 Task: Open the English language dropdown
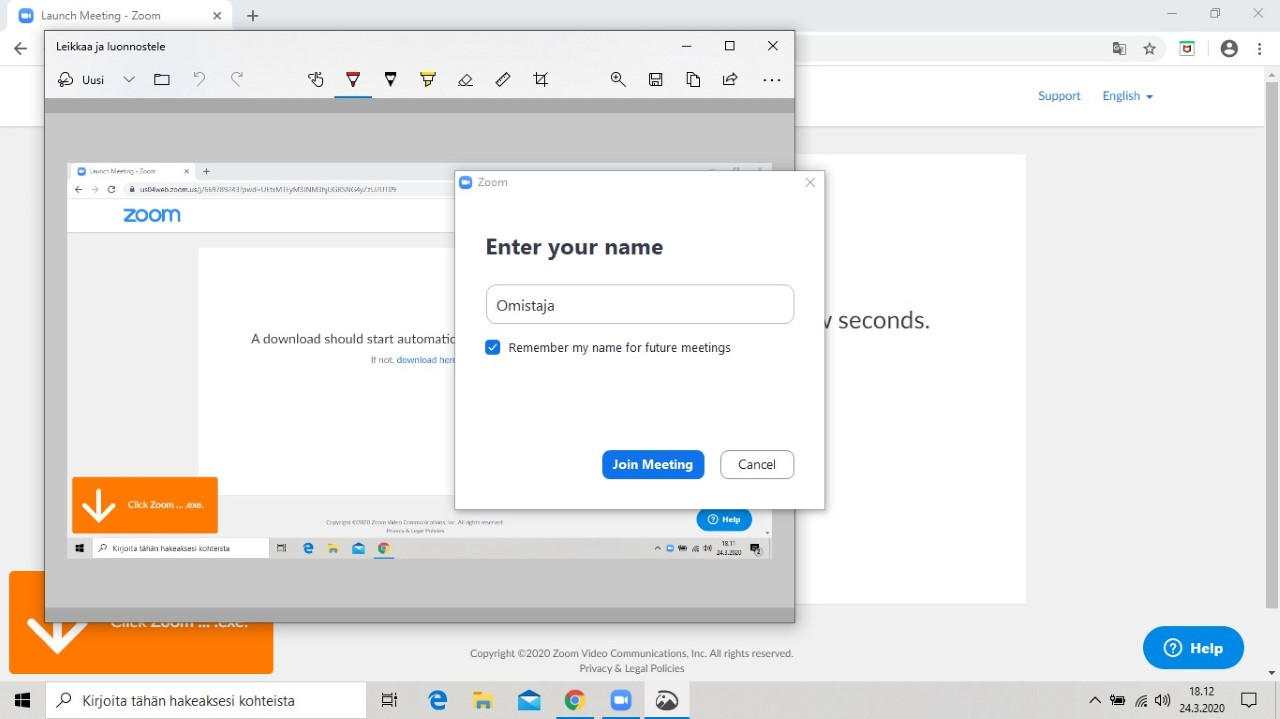(1128, 96)
